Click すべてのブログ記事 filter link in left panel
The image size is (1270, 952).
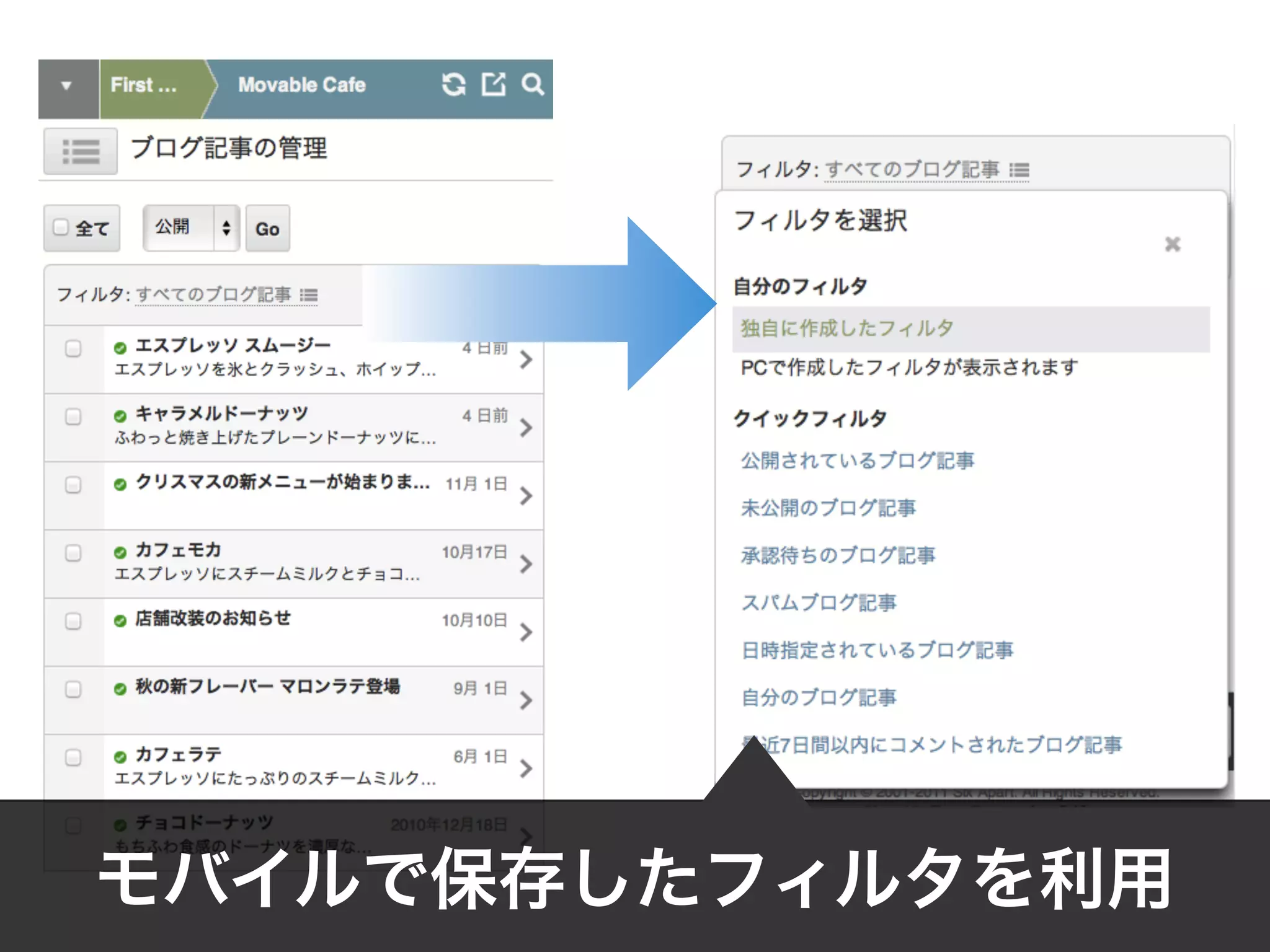point(213,294)
